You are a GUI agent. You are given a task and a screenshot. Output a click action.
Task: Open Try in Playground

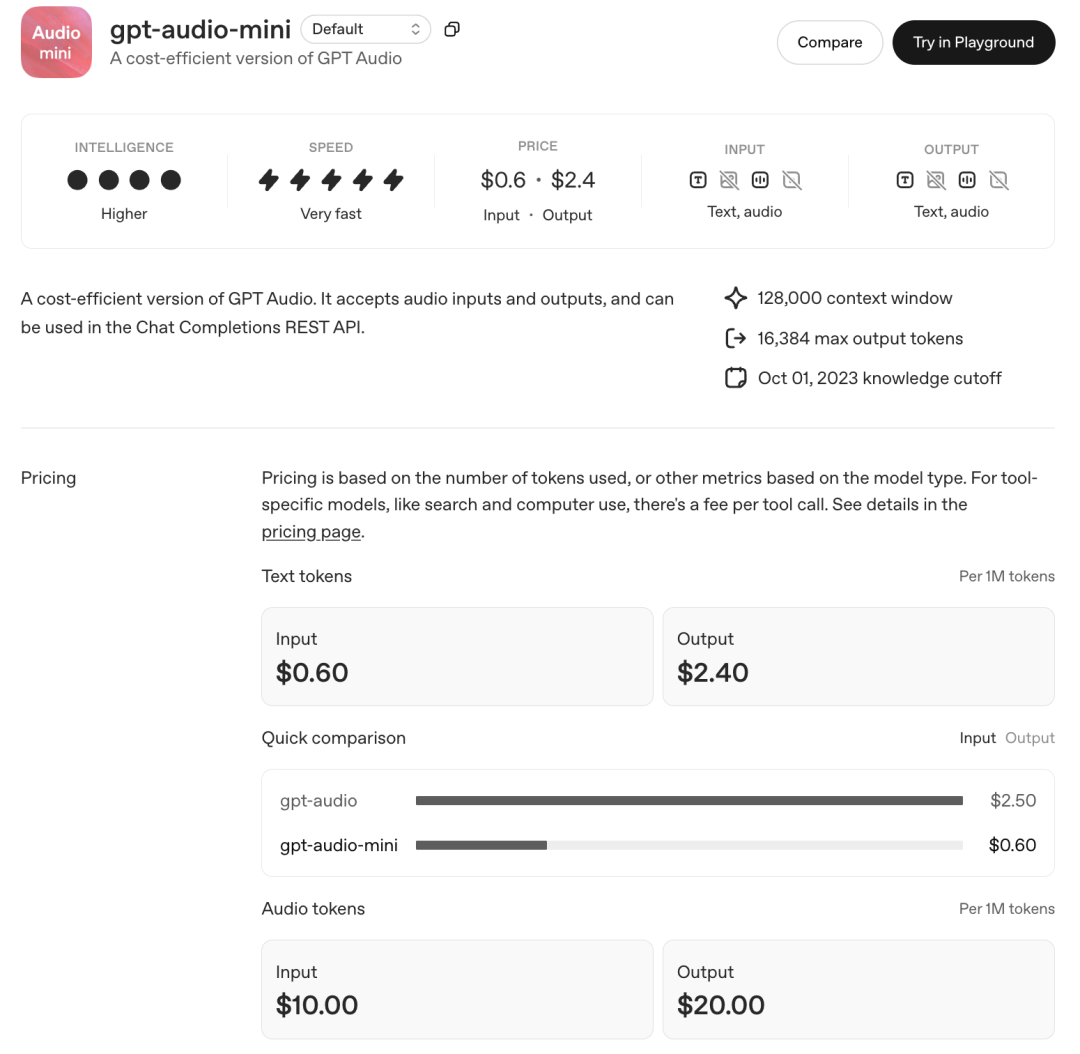pos(973,42)
